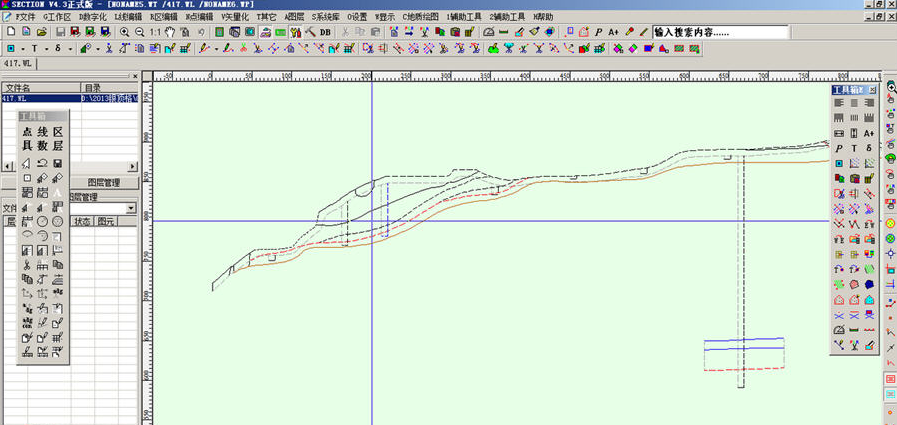Click the Zoom in magnifier icon
Viewport: 897px width, 425px height.
(x=124, y=32)
